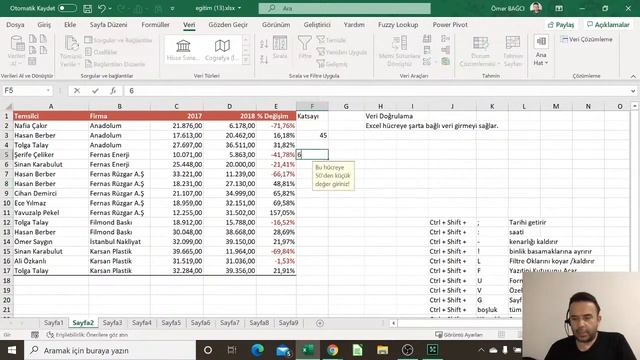640x360 pixels.
Task: Switch to the Ekle ribbon tab
Action: (70, 24)
